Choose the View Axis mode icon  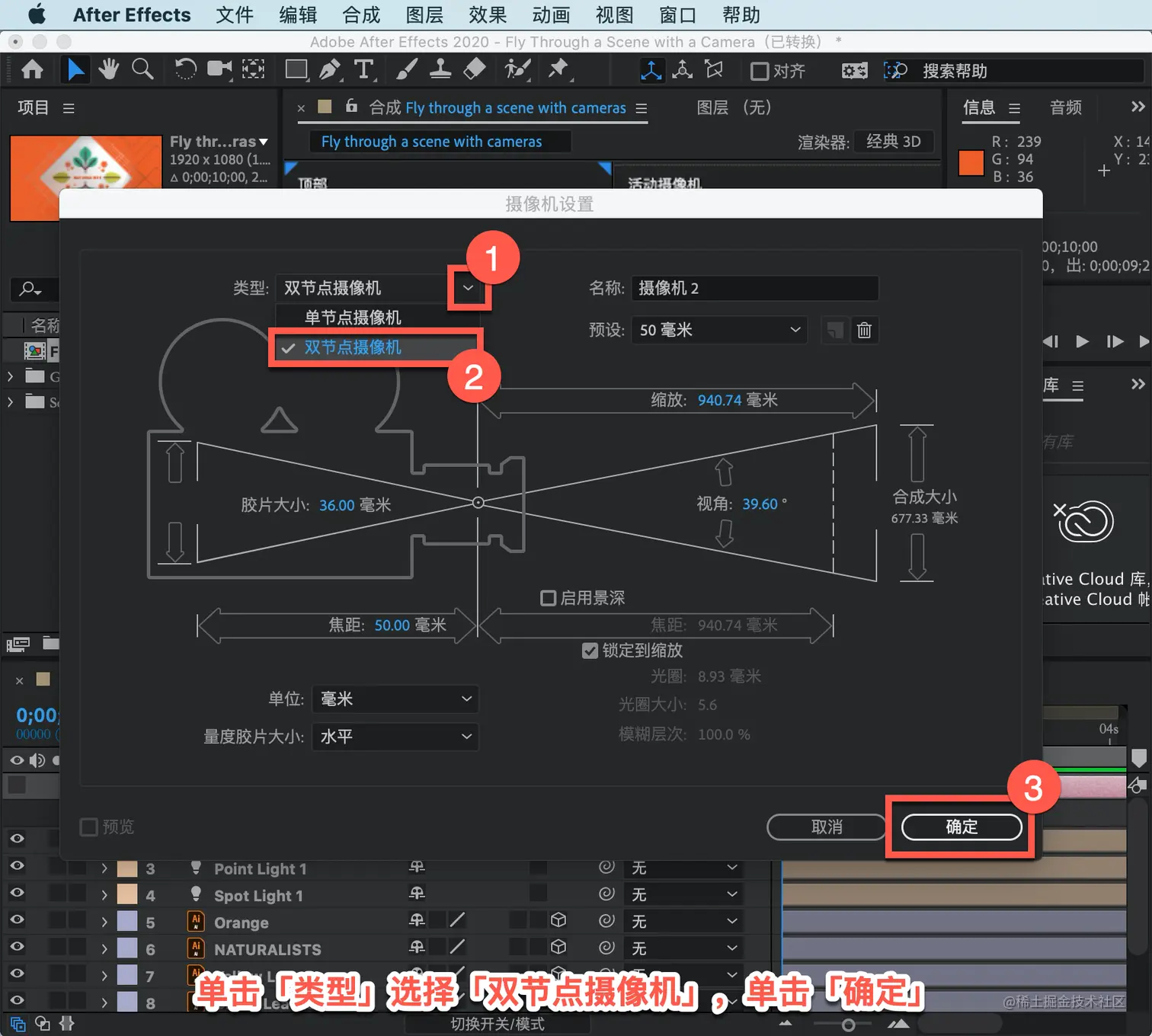pyautogui.click(x=714, y=69)
